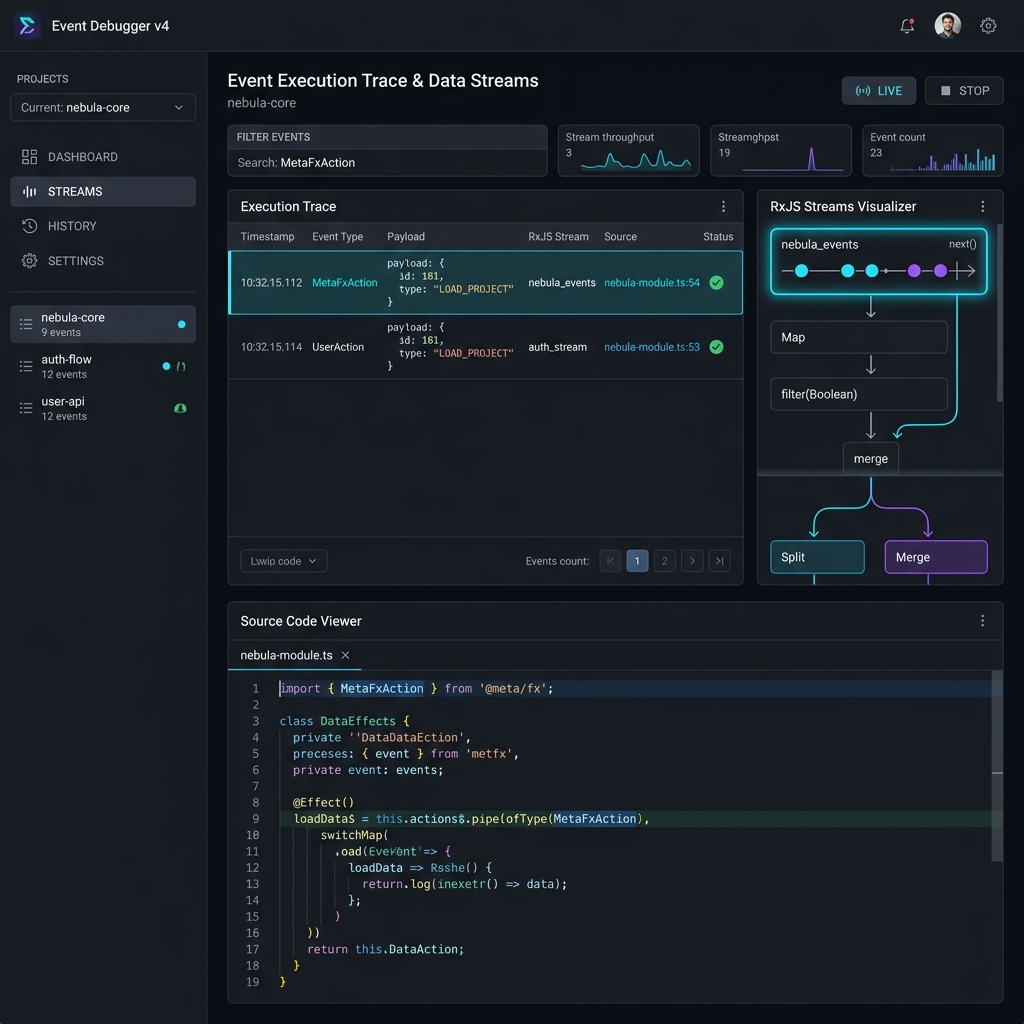Select the auth-flow project row
Viewport: 1024px width, 1024px height.
point(103,366)
